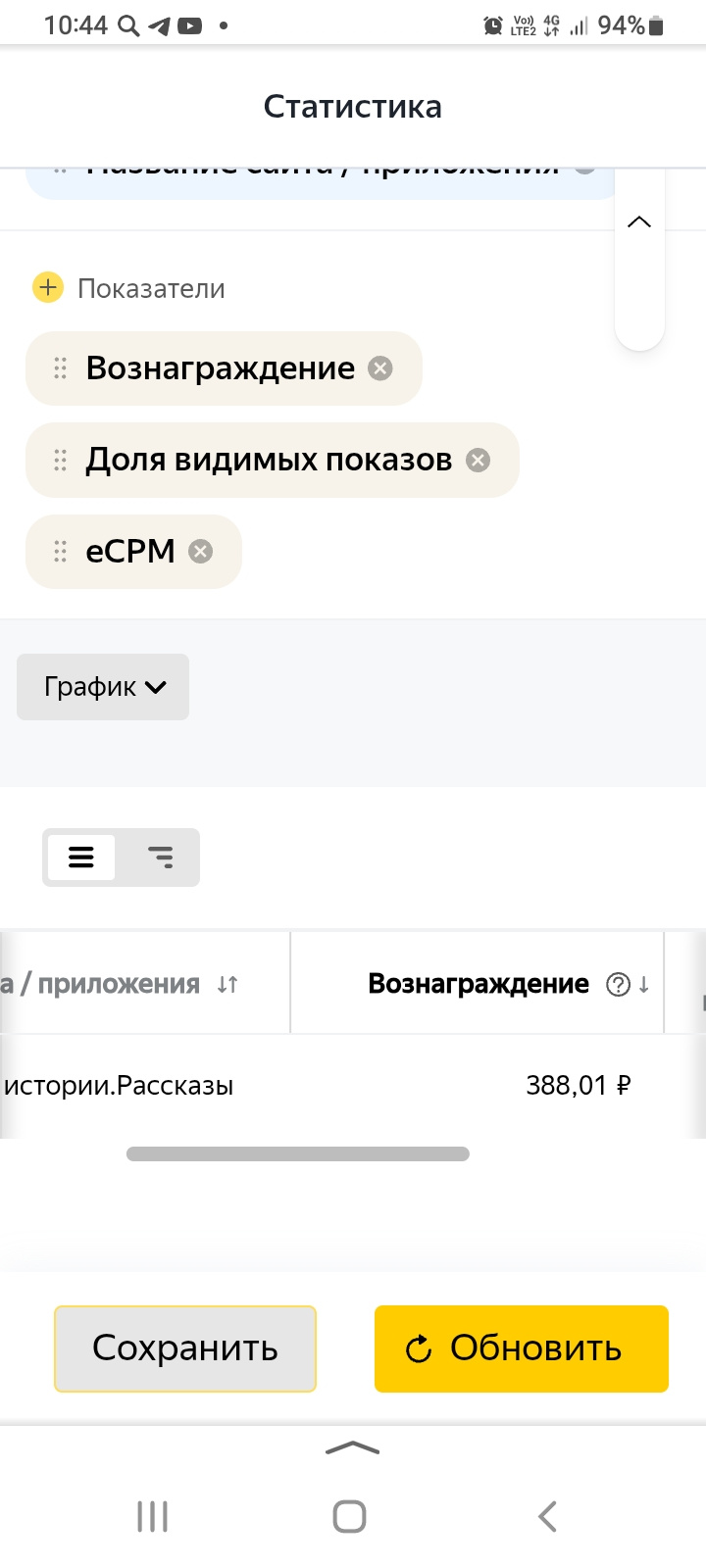Open the График dropdown
Screen dimensions: 706x1568
[x=103, y=687]
